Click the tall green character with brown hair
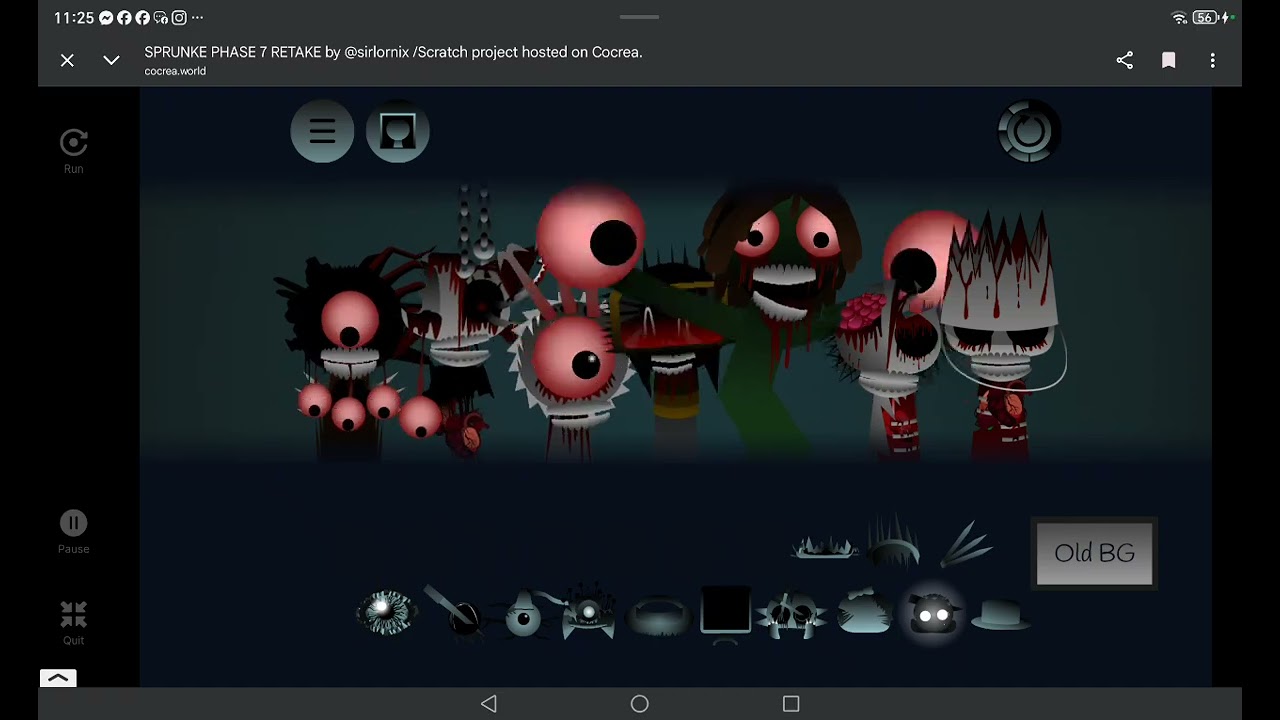 coord(785,320)
